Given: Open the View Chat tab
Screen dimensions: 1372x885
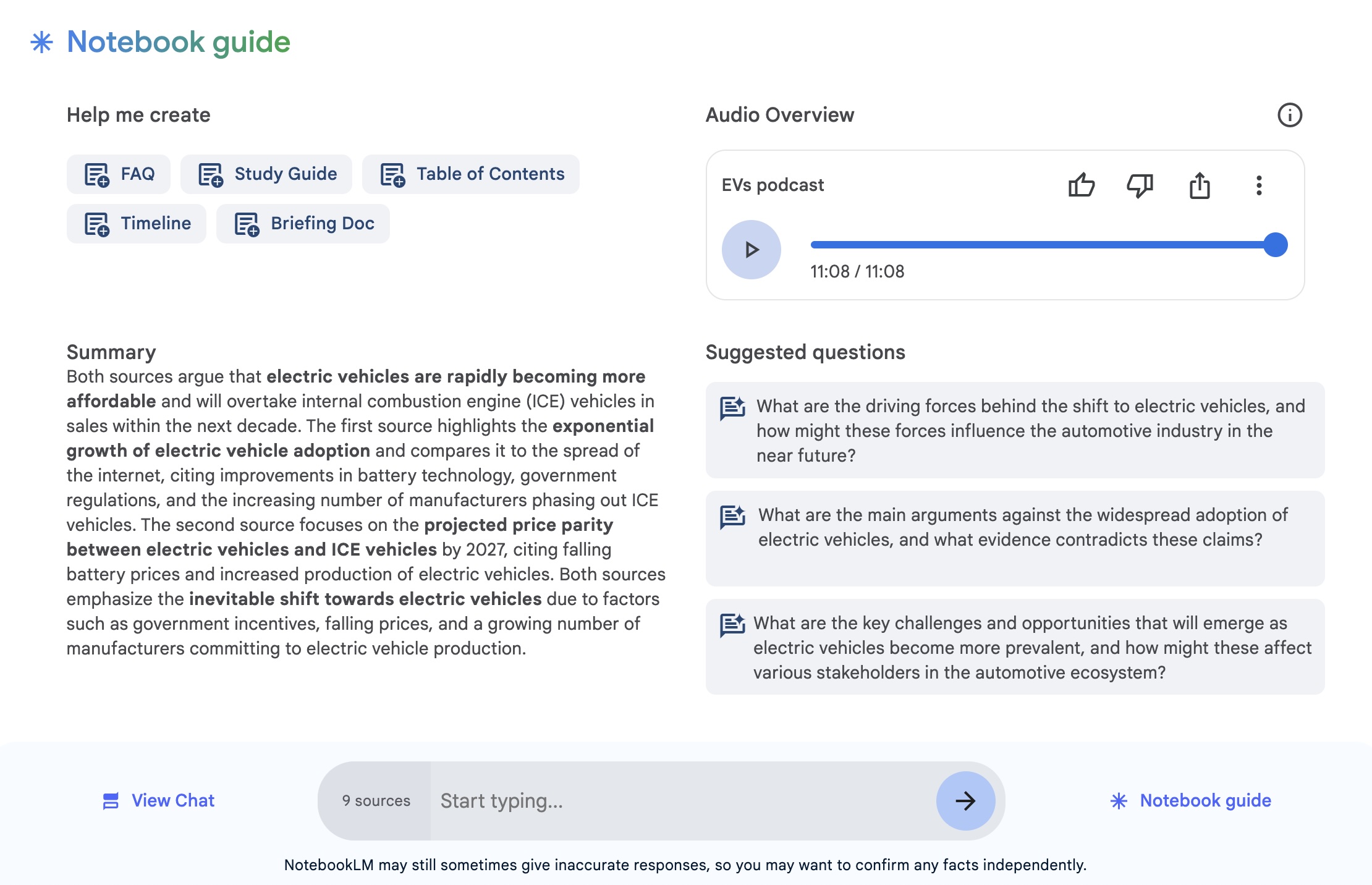Looking at the screenshot, I should 158,801.
